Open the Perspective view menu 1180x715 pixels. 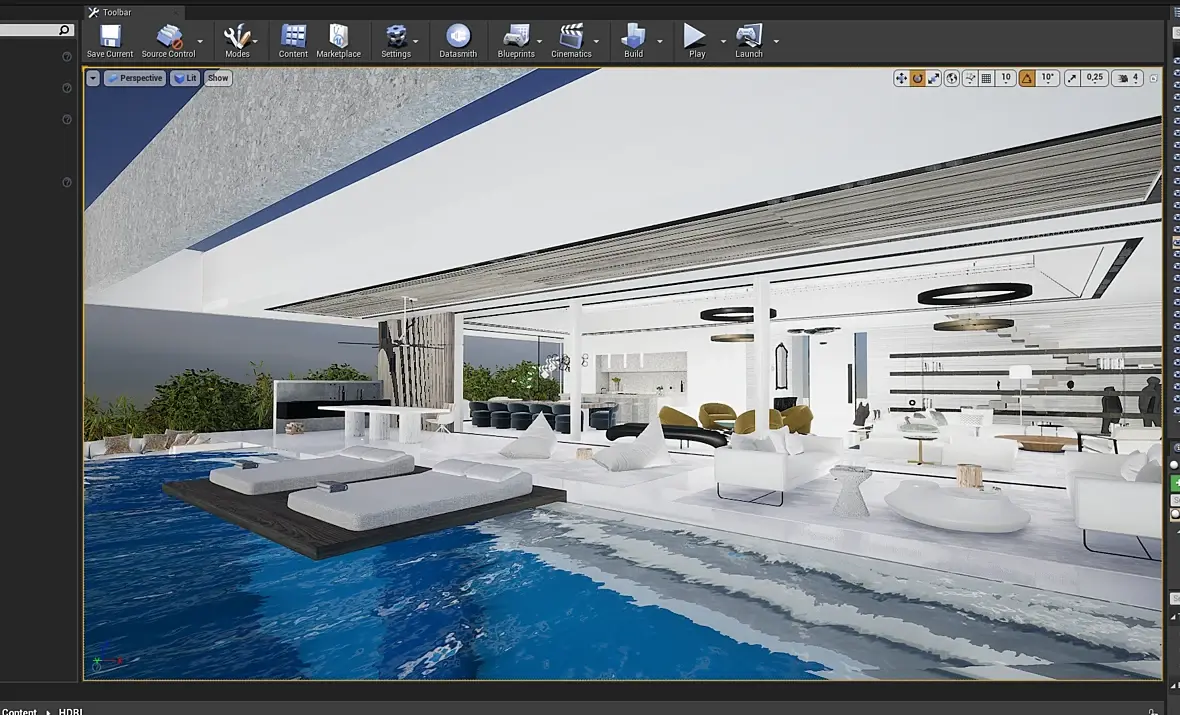tap(135, 78)
